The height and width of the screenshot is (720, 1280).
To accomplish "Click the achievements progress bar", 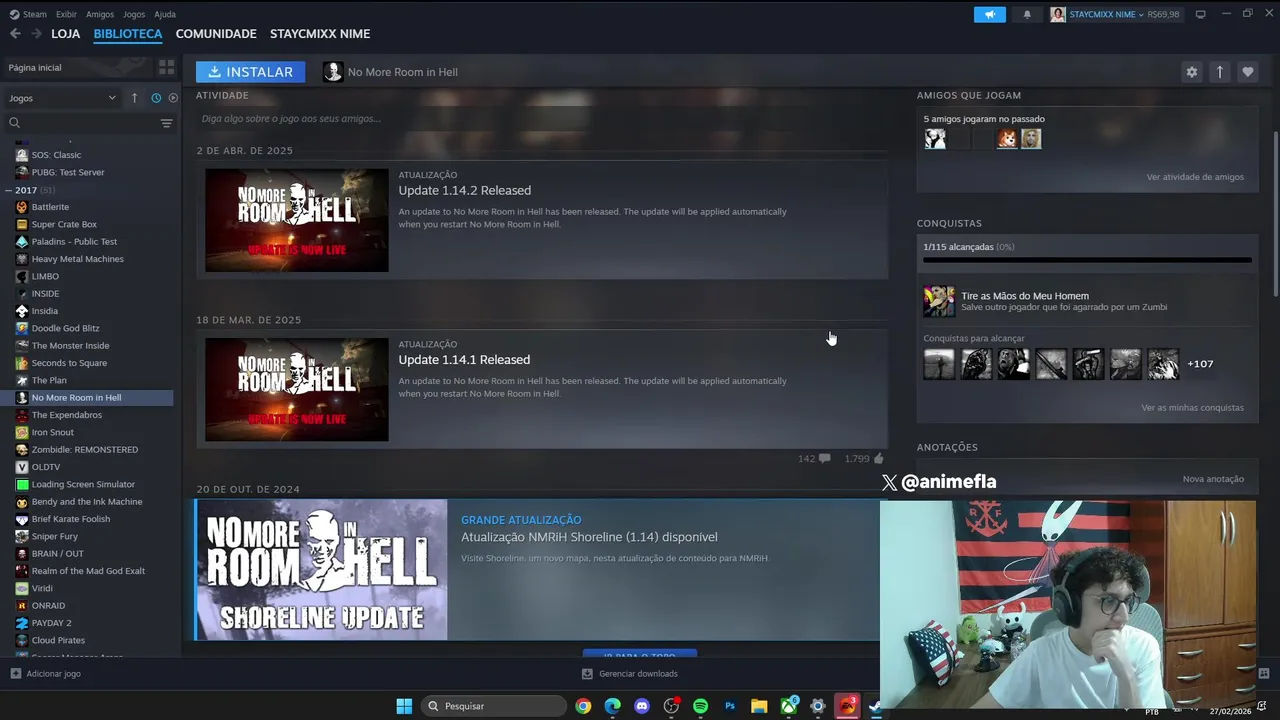I will coord(1087,260).
